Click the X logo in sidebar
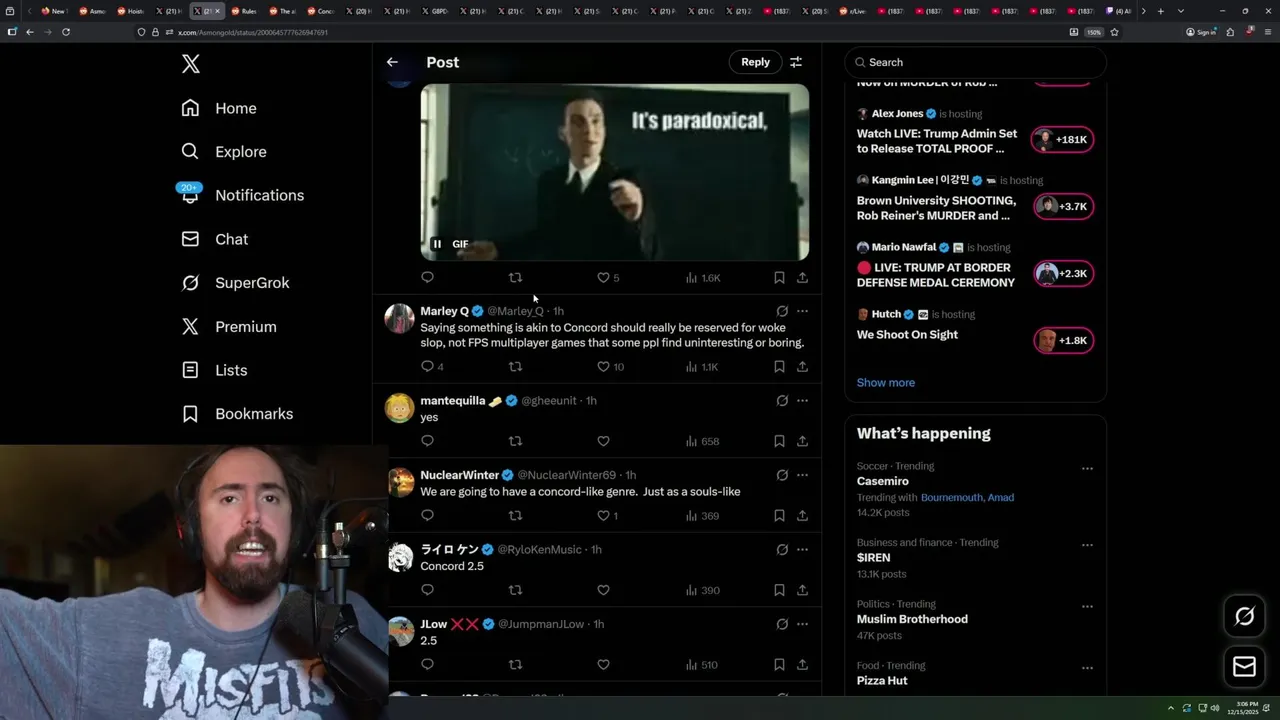Image resolution: width=1280 pixels, height=720 pixels. coord(191,64)
